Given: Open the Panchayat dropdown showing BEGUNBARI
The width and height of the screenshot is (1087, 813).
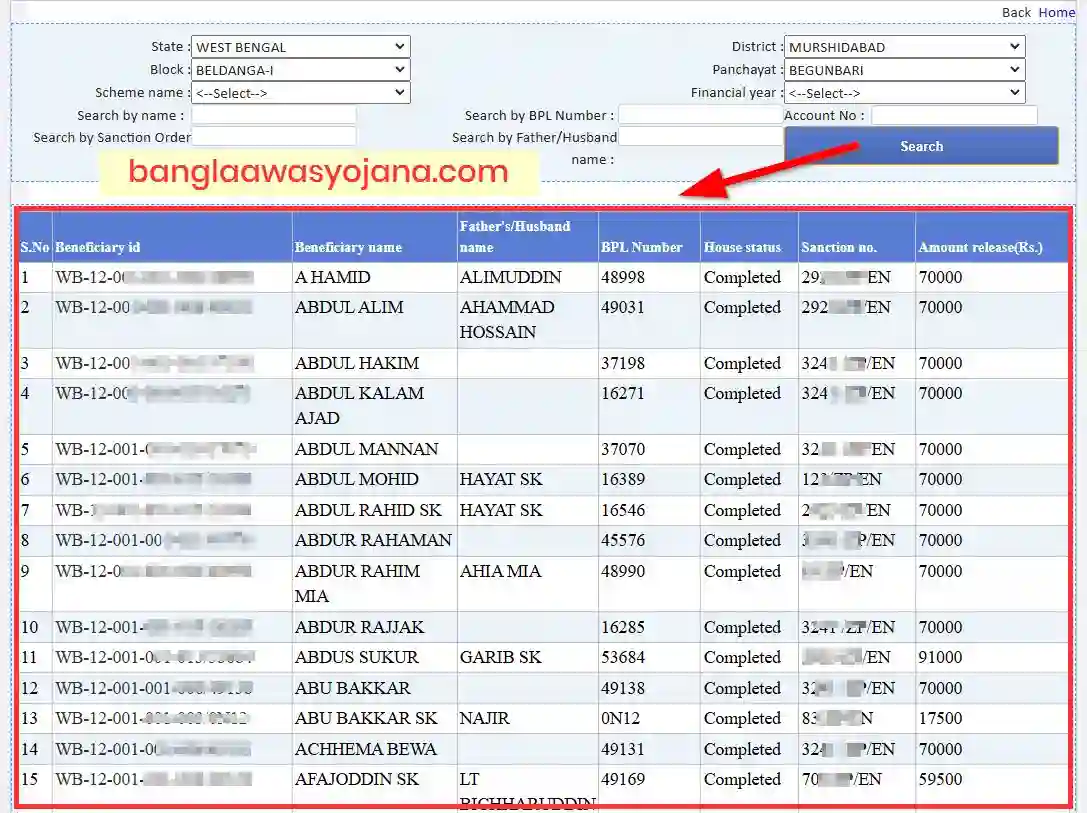Looking at the screenshot, I should click(904, 70).
